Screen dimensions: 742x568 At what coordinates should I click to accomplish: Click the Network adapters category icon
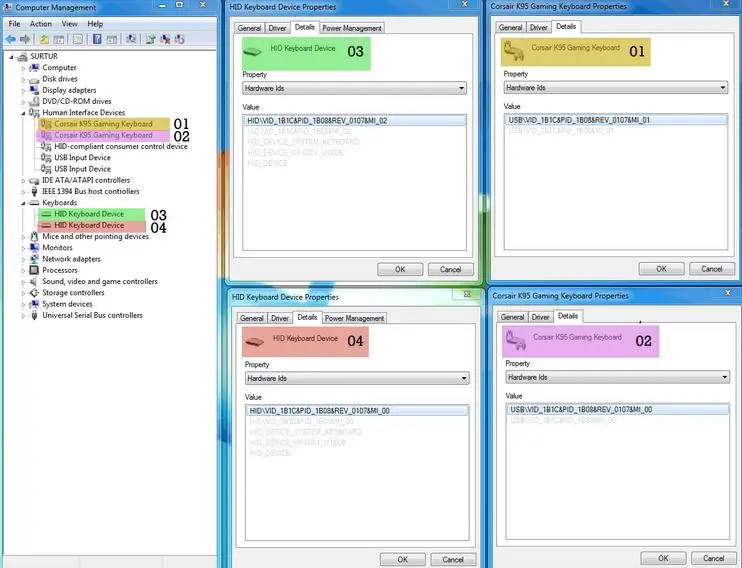tap(34, 259)
